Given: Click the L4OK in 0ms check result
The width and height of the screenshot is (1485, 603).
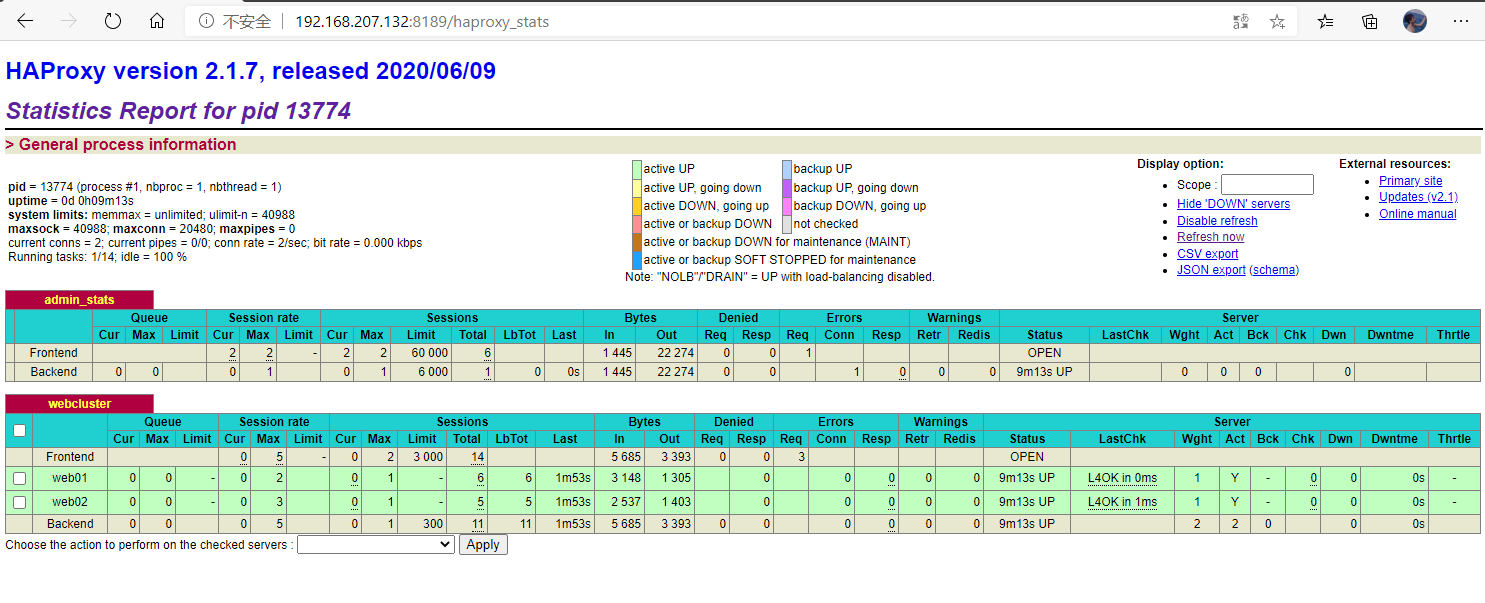Looking at the screenshot, I should tap(1122, 478).
